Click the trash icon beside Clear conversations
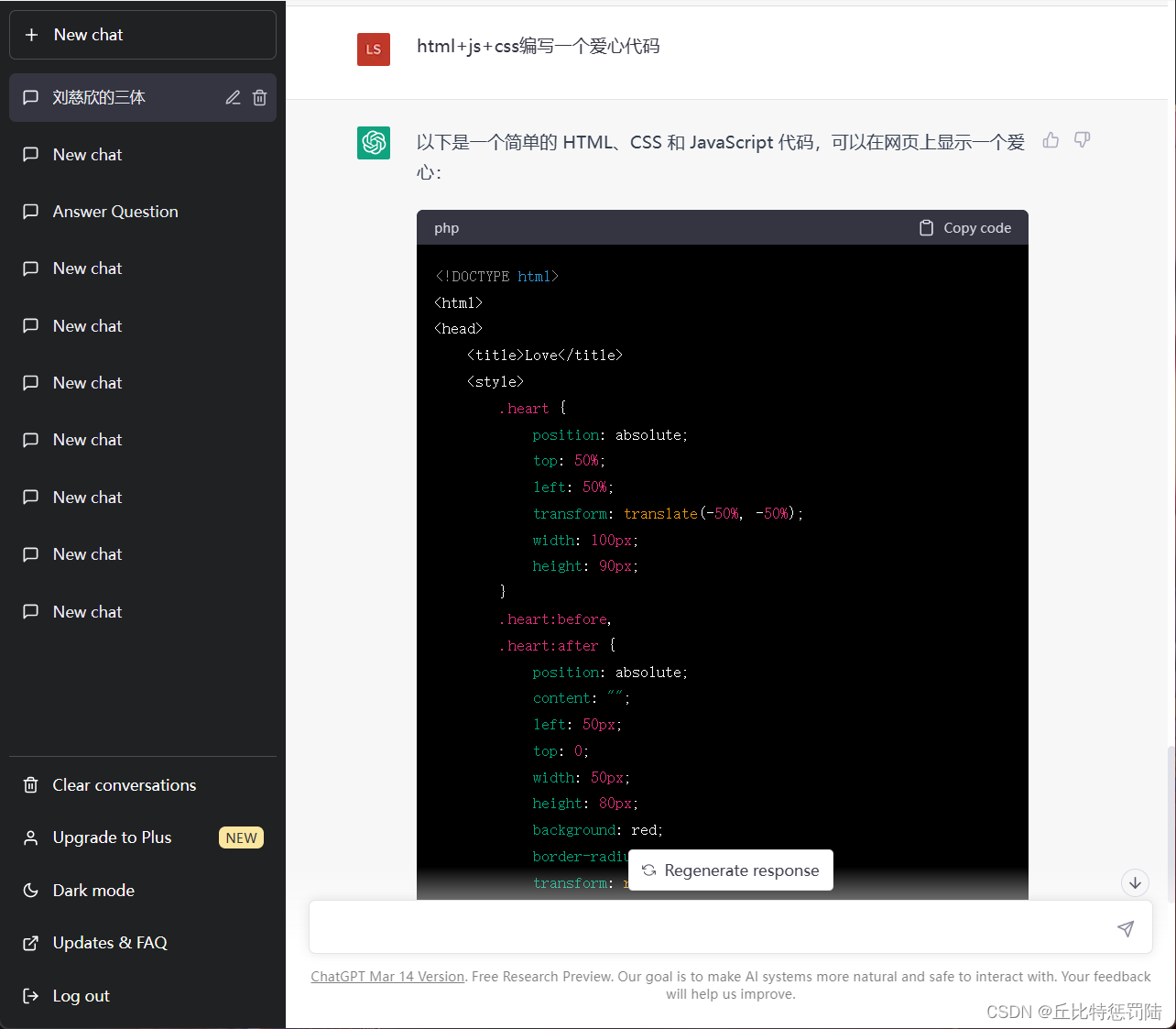 (x=30, y=785)
